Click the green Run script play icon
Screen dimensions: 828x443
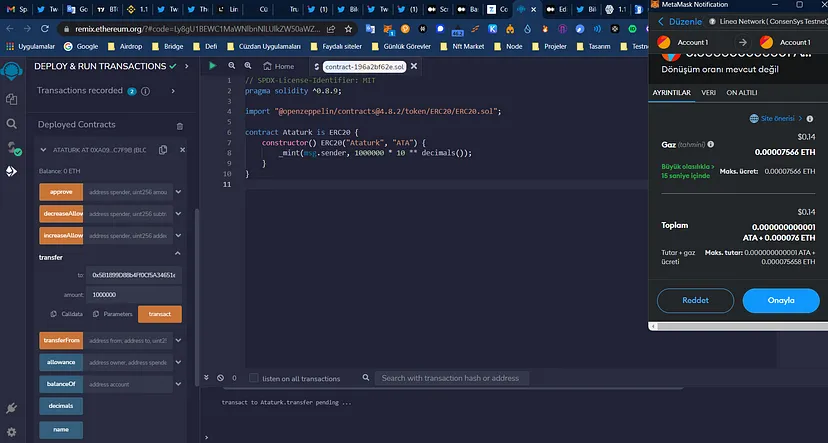click(x=212, y=66)
